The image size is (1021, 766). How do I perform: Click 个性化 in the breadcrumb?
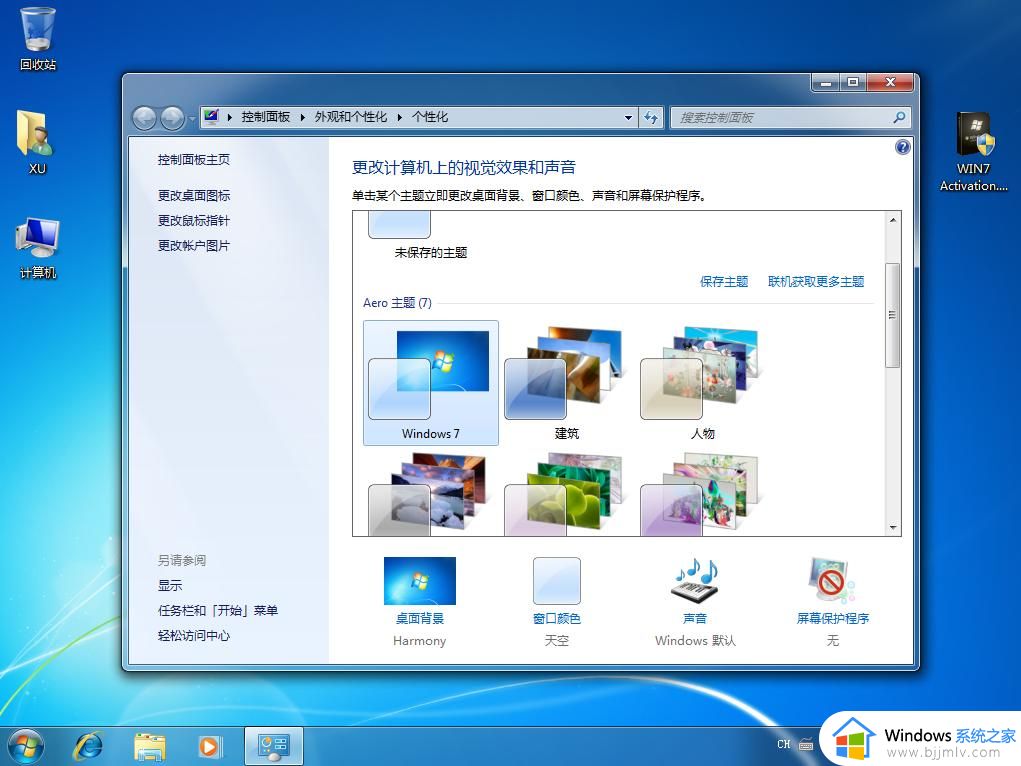[x=430, y=117]
